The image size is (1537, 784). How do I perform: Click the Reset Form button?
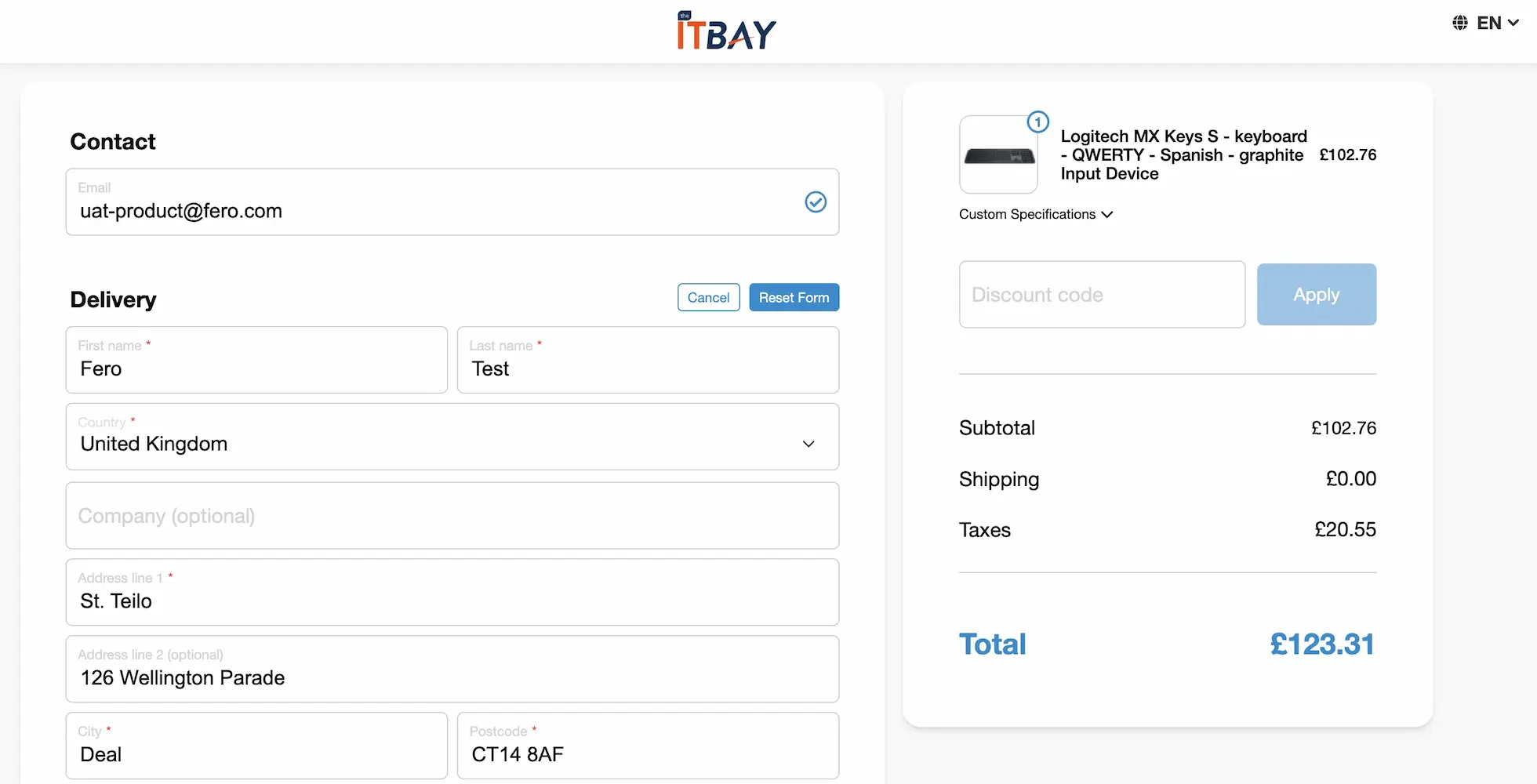point(794,297)
